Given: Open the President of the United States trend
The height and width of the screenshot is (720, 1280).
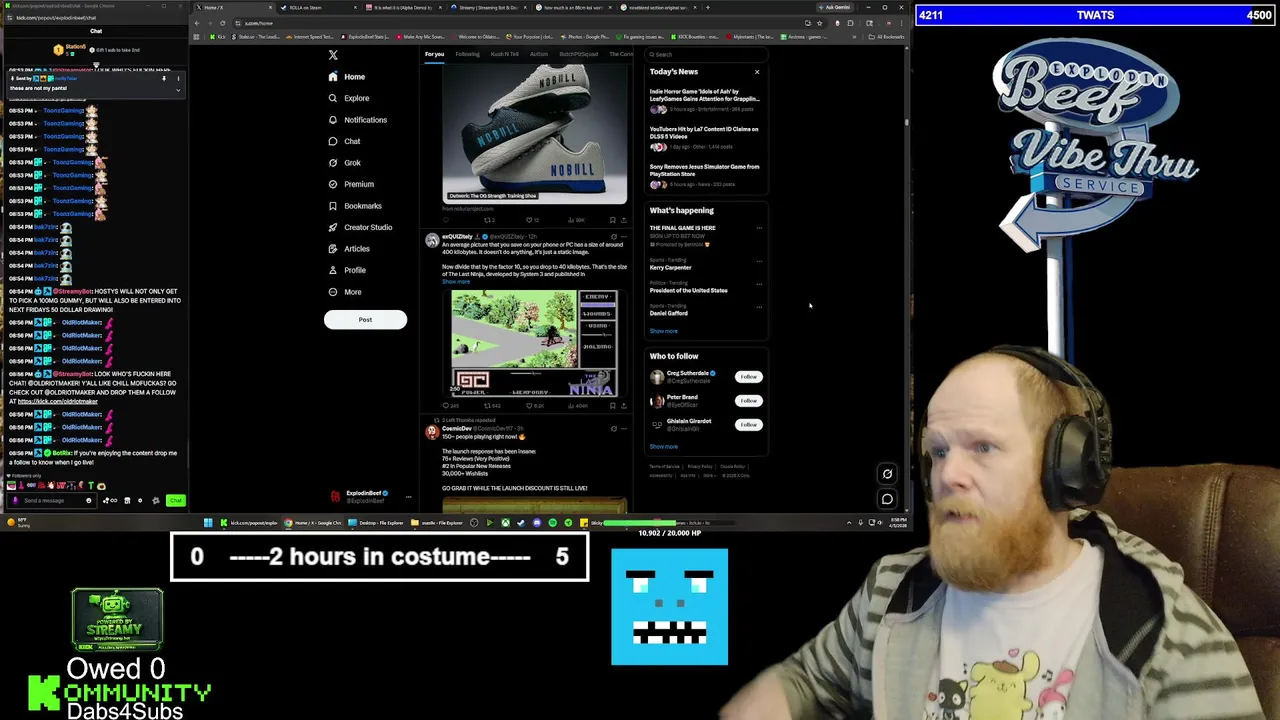Looking at the screenshot, I should pos(688,290).
